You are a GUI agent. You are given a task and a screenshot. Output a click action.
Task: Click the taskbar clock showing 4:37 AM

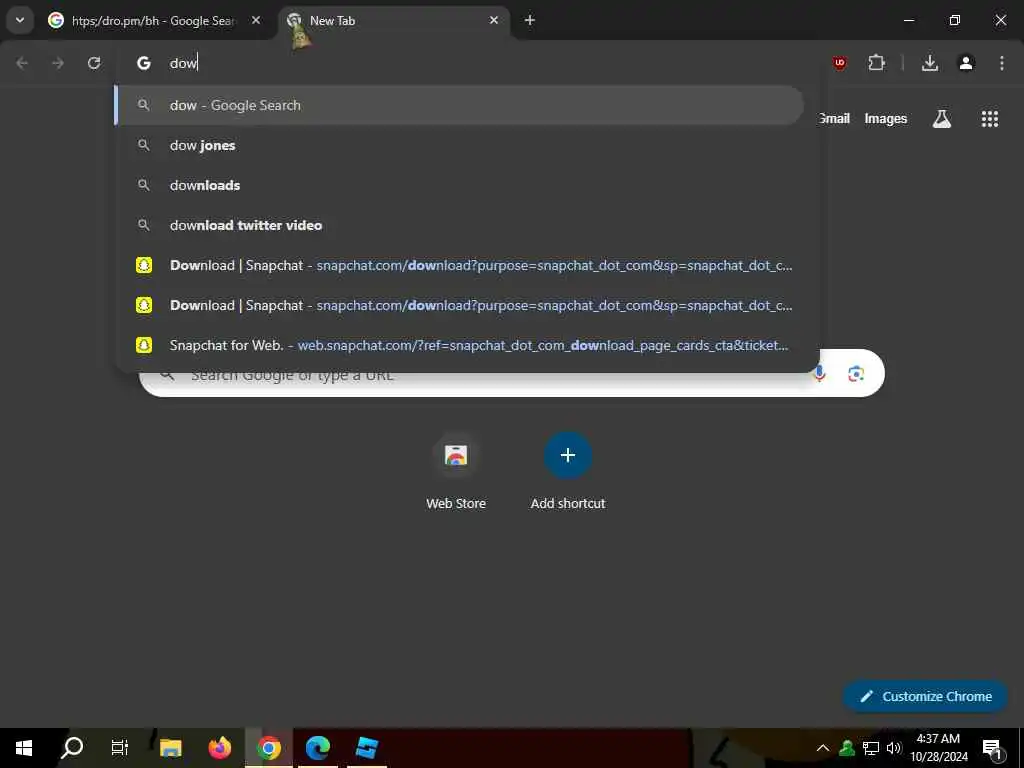(x=938, y=748)
